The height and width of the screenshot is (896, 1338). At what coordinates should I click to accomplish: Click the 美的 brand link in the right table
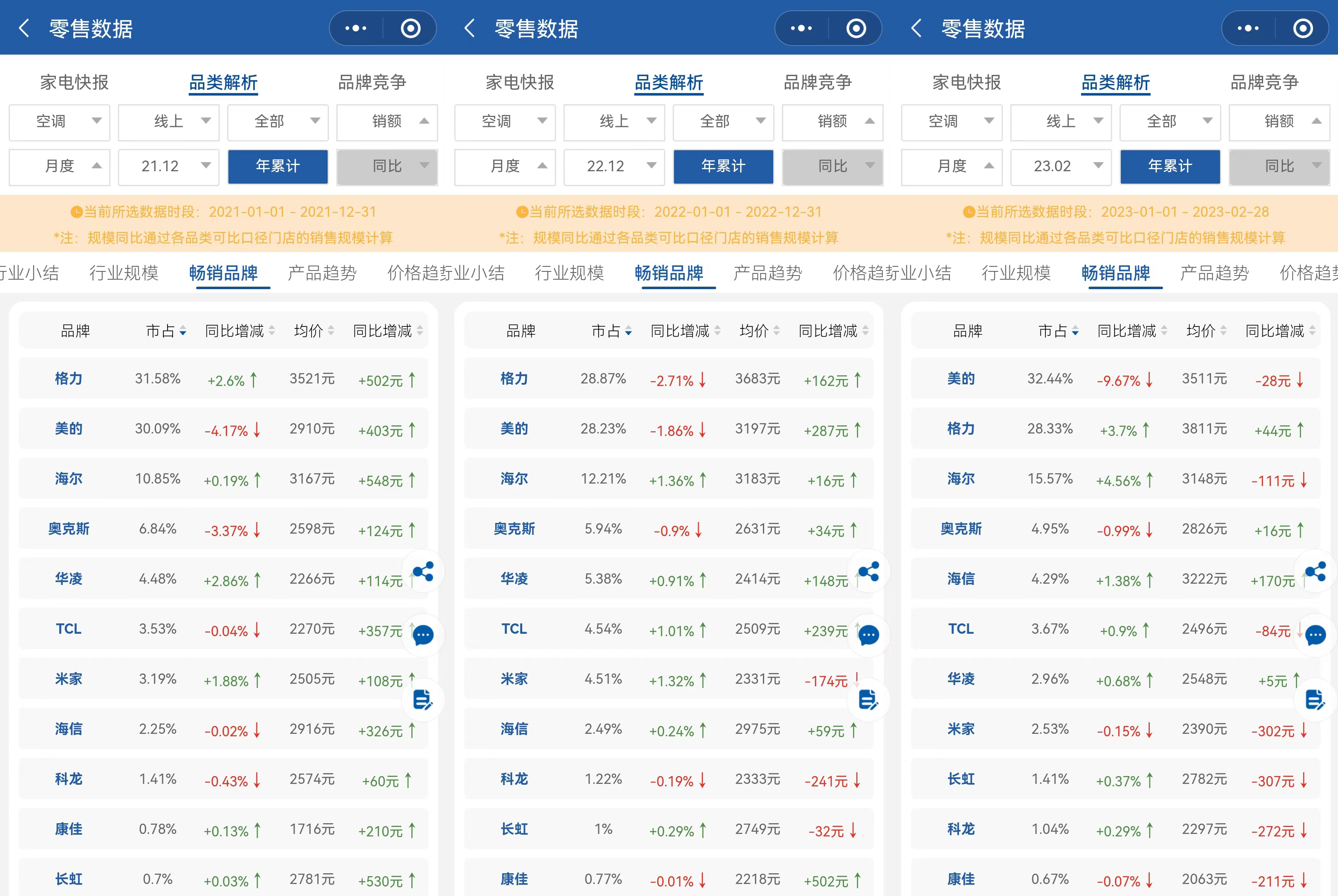pyautogui.click(x=961, y=378)
